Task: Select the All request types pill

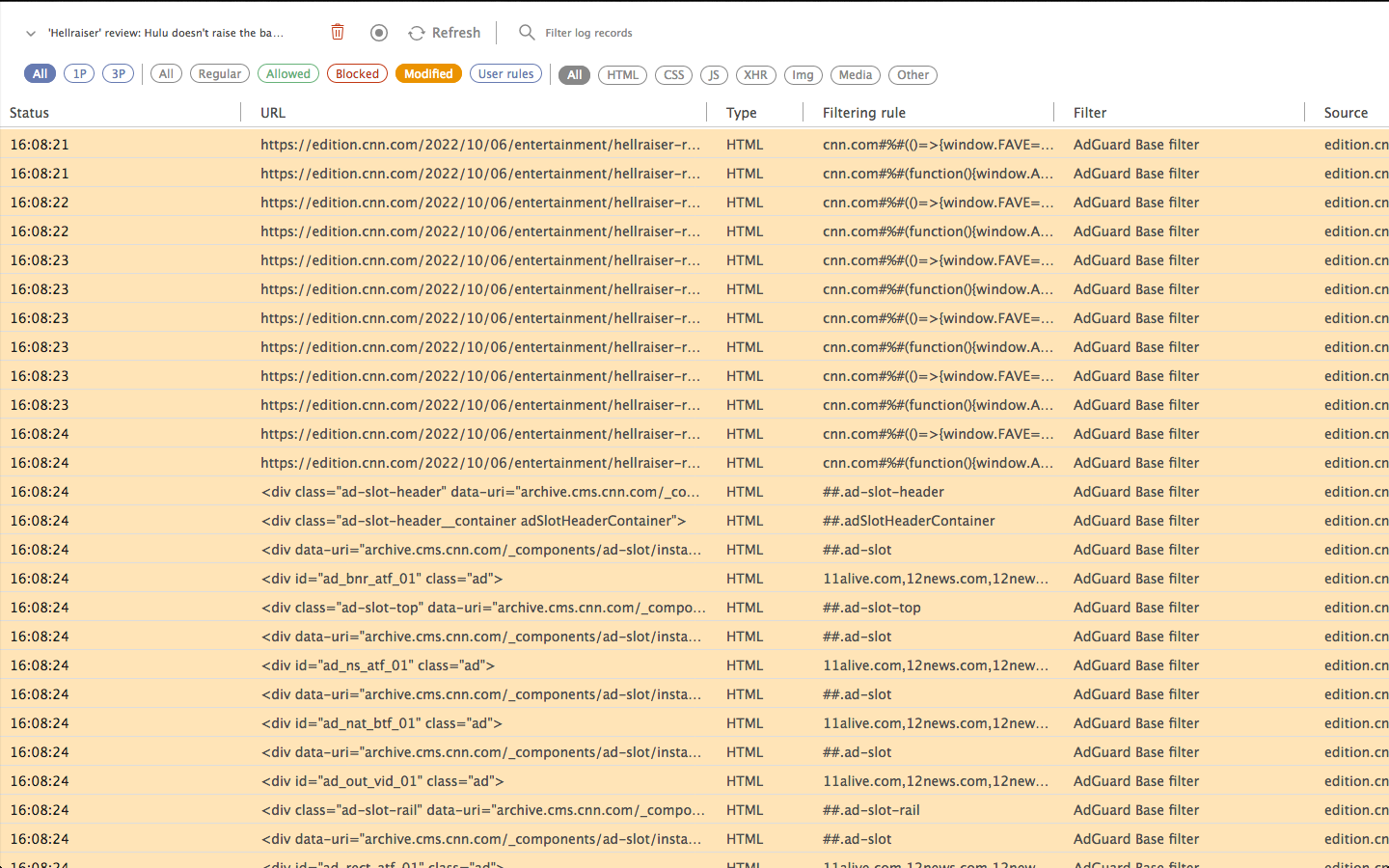Action: [x=575, y=74]
